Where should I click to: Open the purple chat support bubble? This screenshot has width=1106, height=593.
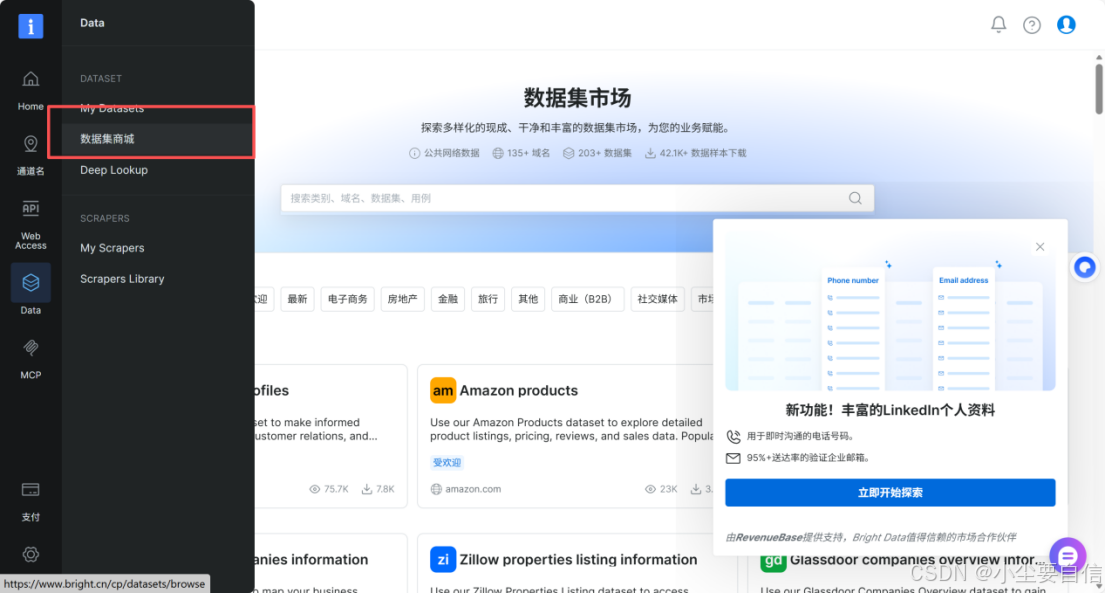[1067, 555]
